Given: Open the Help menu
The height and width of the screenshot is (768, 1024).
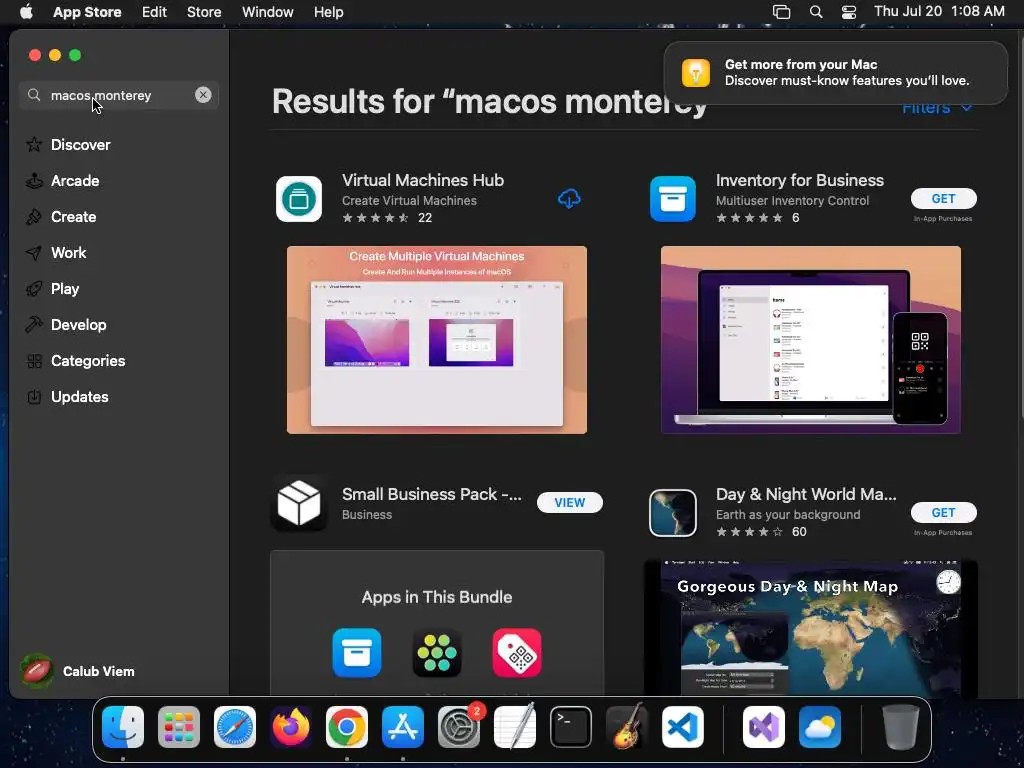Looking at the screenshot, I should [x=328, y=12].
